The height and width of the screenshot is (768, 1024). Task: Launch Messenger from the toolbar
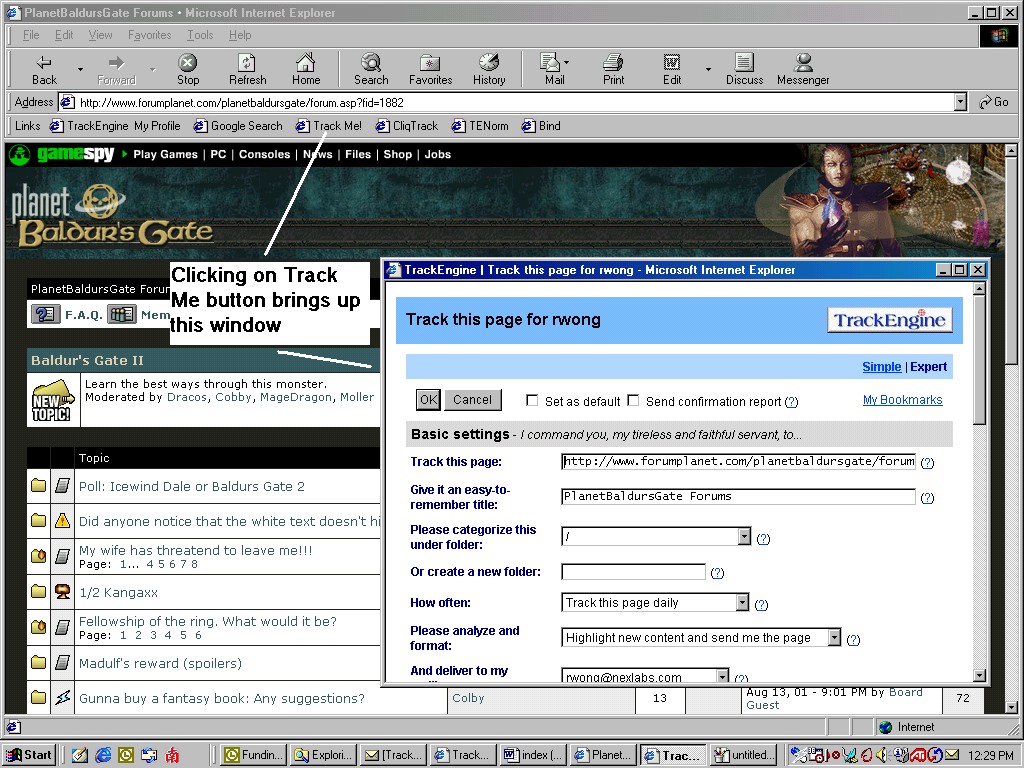(x=803, y=69)
